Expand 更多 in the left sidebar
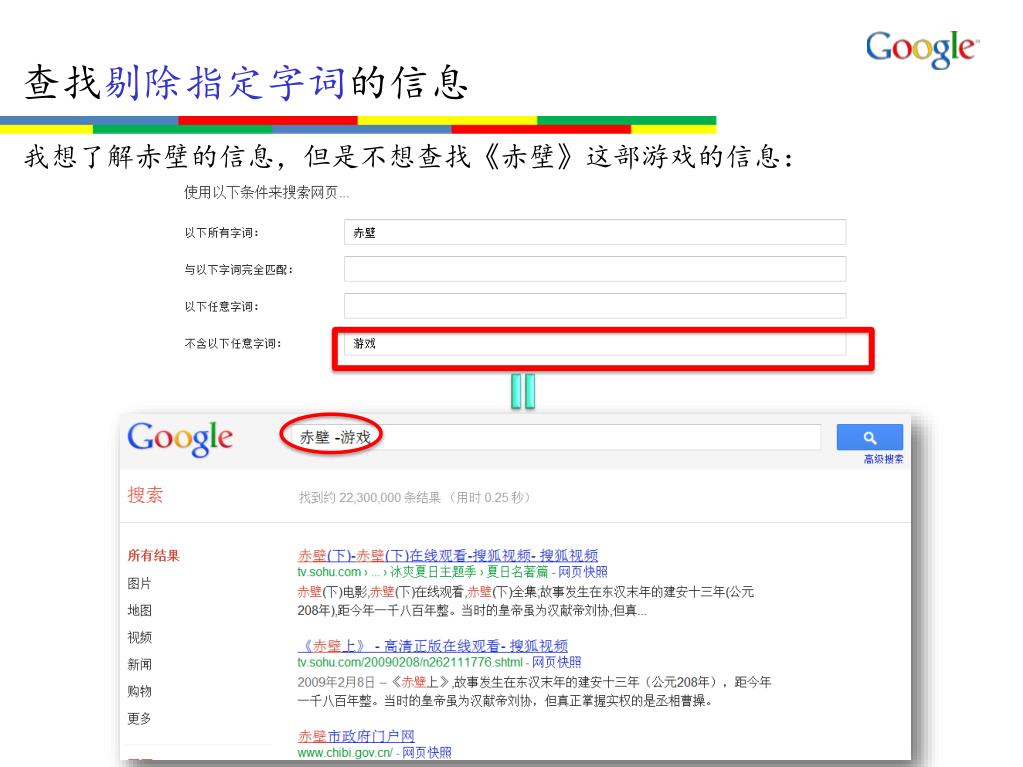1023x767 pixels. pyautogui.click(x=140, y=718)
